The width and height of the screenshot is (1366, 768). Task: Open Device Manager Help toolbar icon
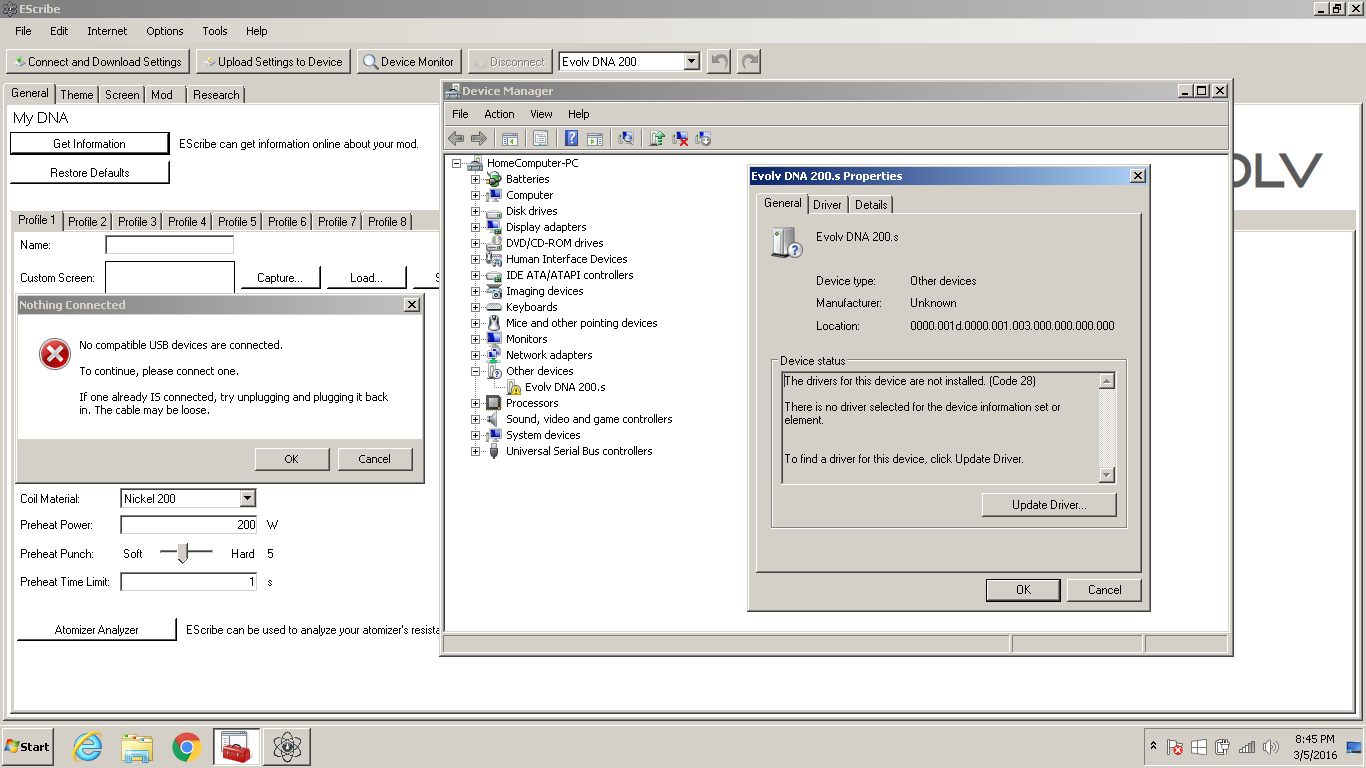click(x=572, y=139)
